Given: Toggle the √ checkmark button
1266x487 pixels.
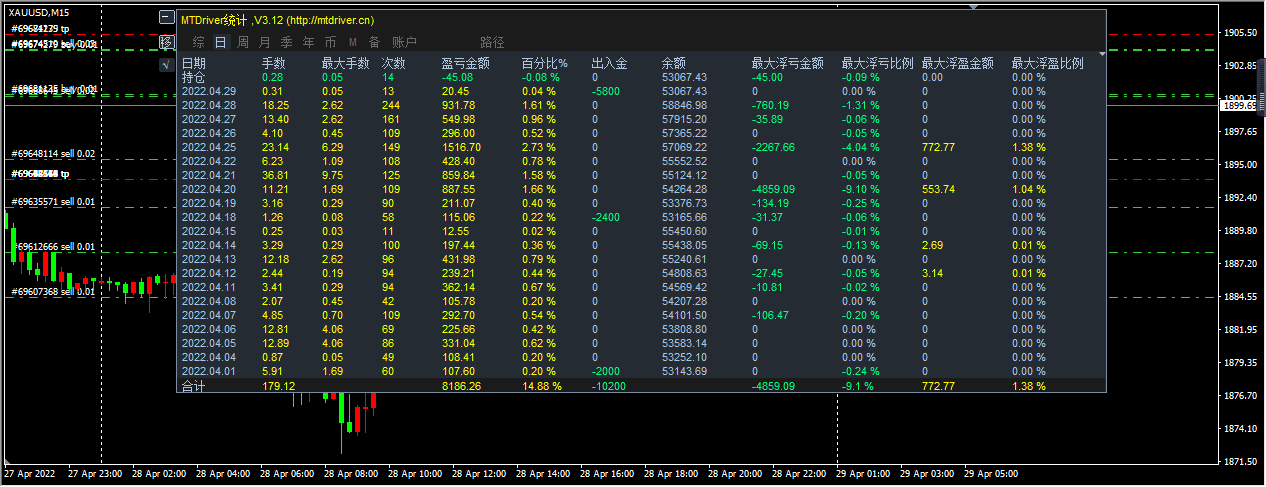Looking at the screenshot, I should (x=167, y=65).
